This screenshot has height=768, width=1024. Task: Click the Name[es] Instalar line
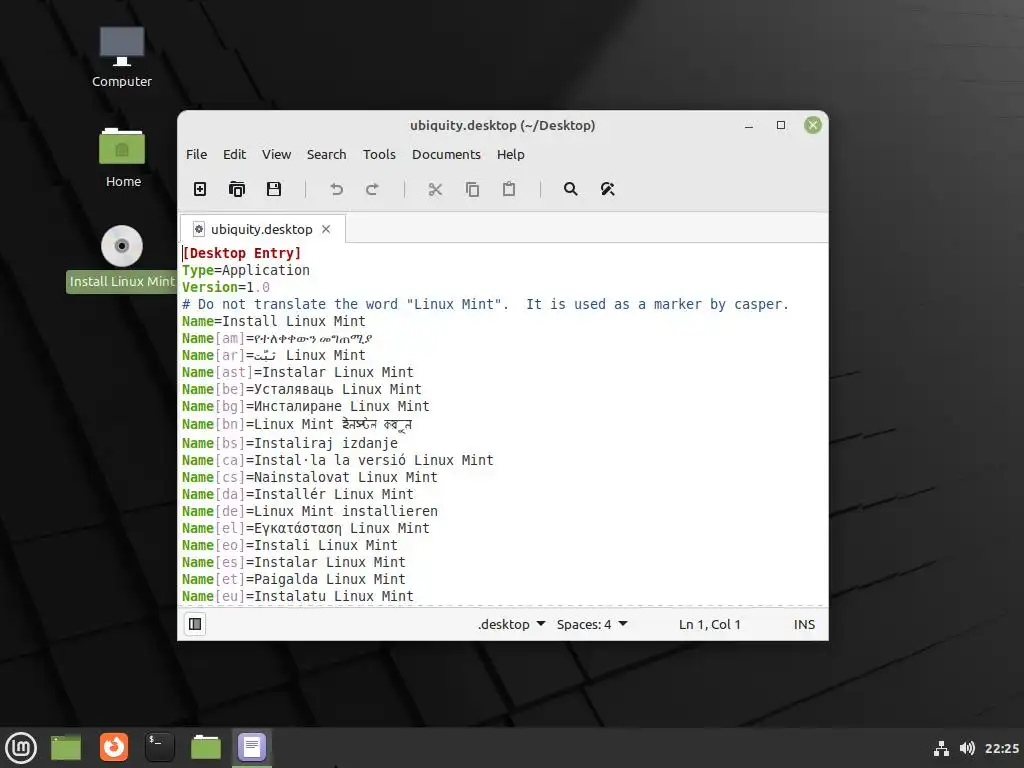click(294, 562)
